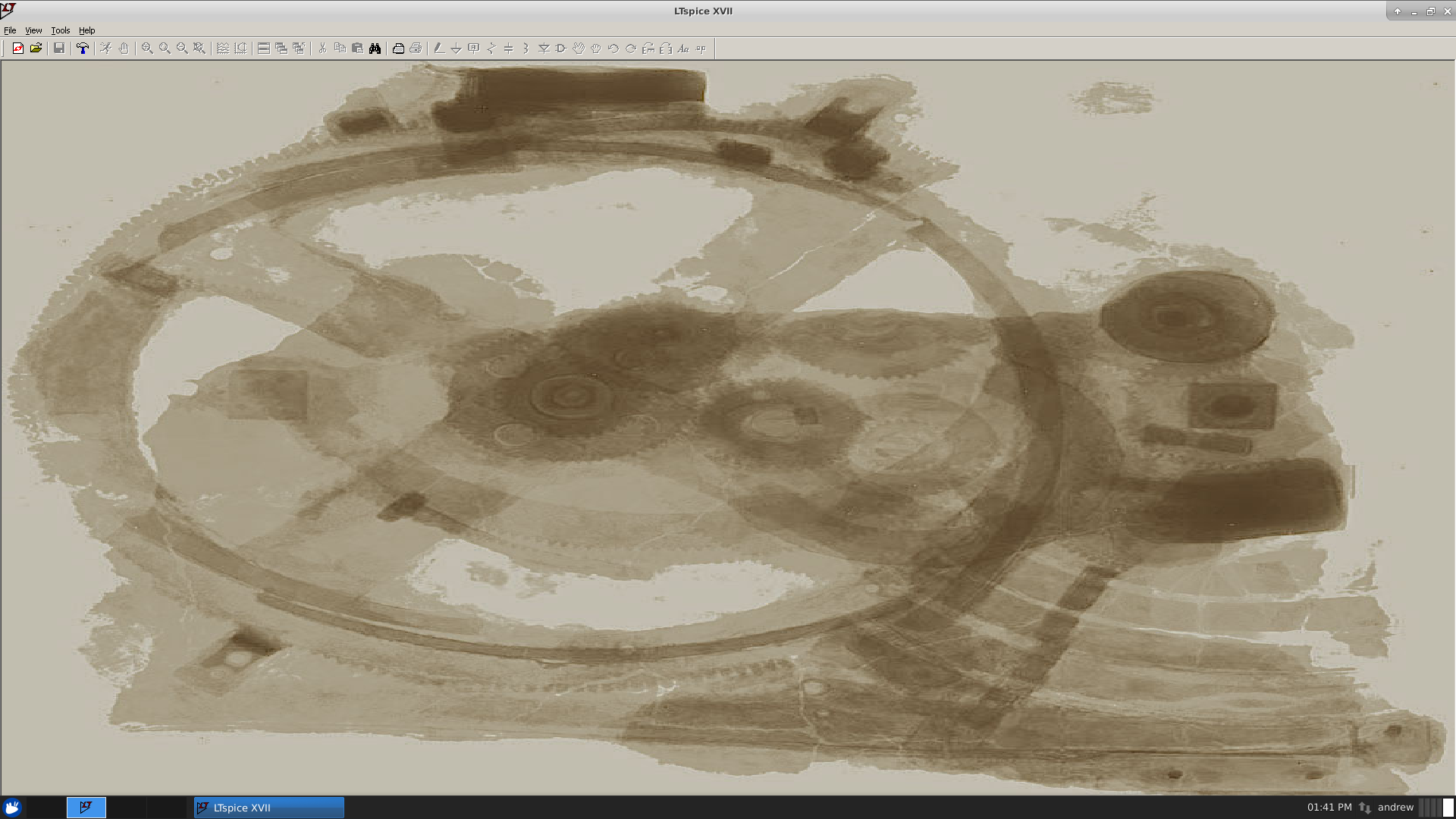Screen dimensions: 1456x819
Task: Open the Tools menu
Action: click(61, 30)
